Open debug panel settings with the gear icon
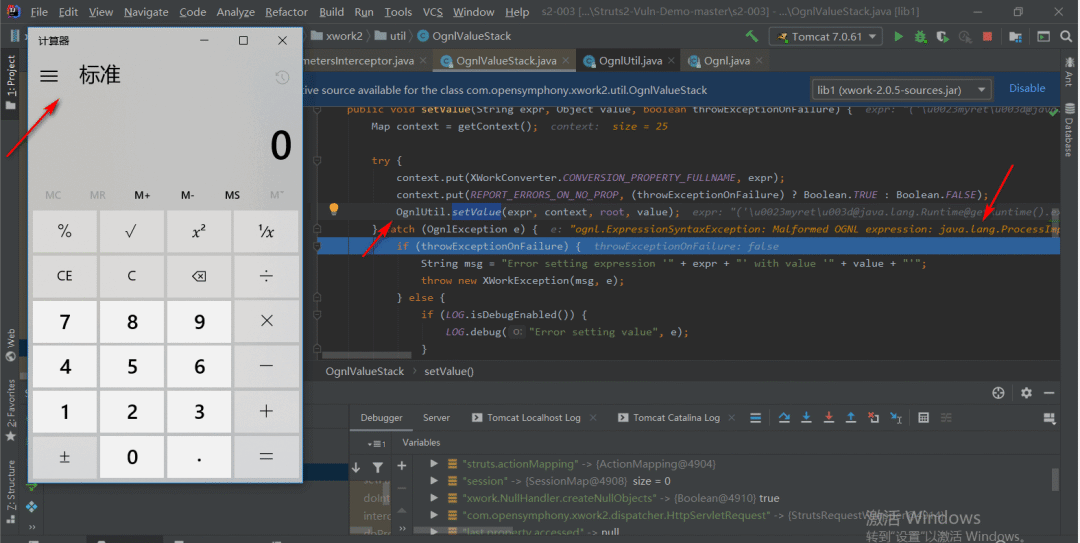The width and height of the screenshot is (1080, 543). 1026,393
